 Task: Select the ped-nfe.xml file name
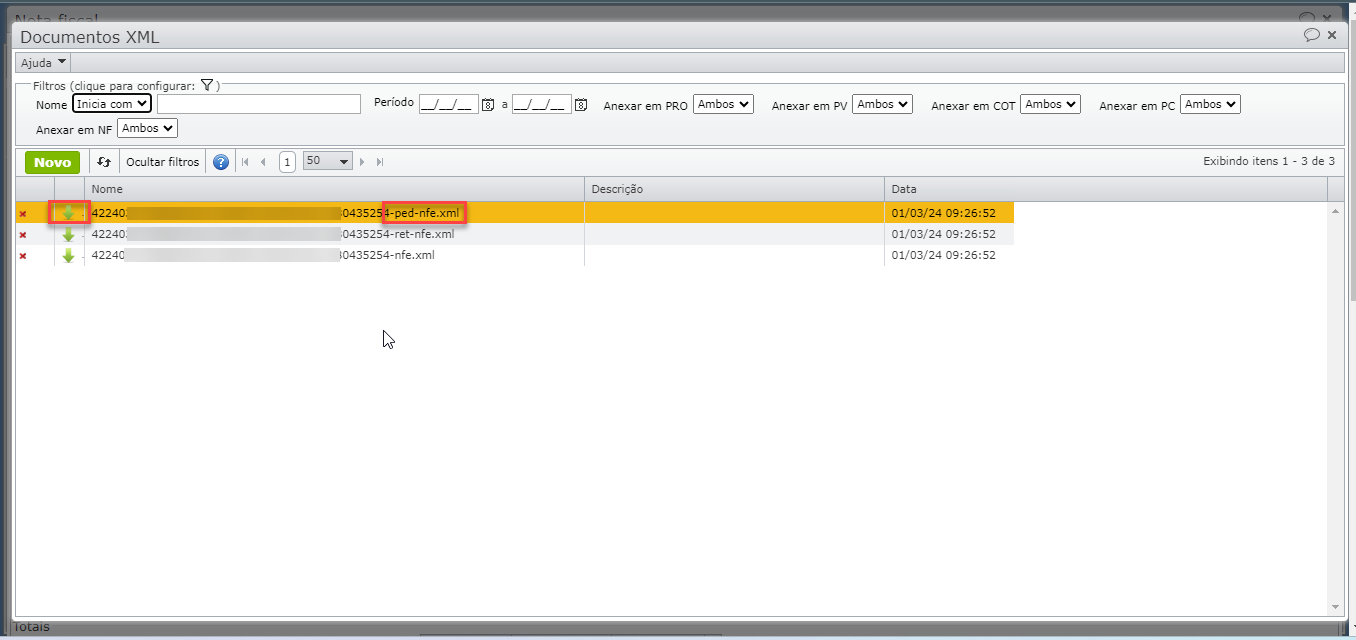276,213
